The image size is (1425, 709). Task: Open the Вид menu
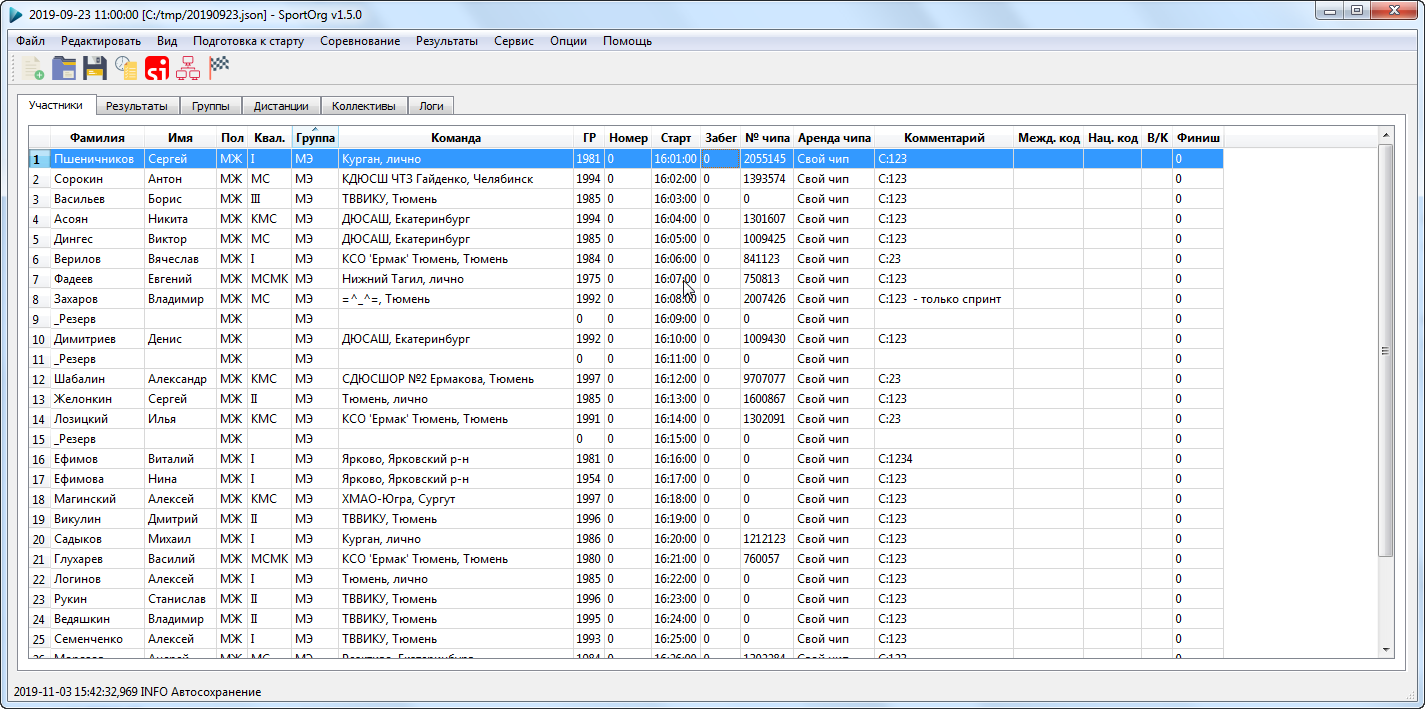point(167,41)
